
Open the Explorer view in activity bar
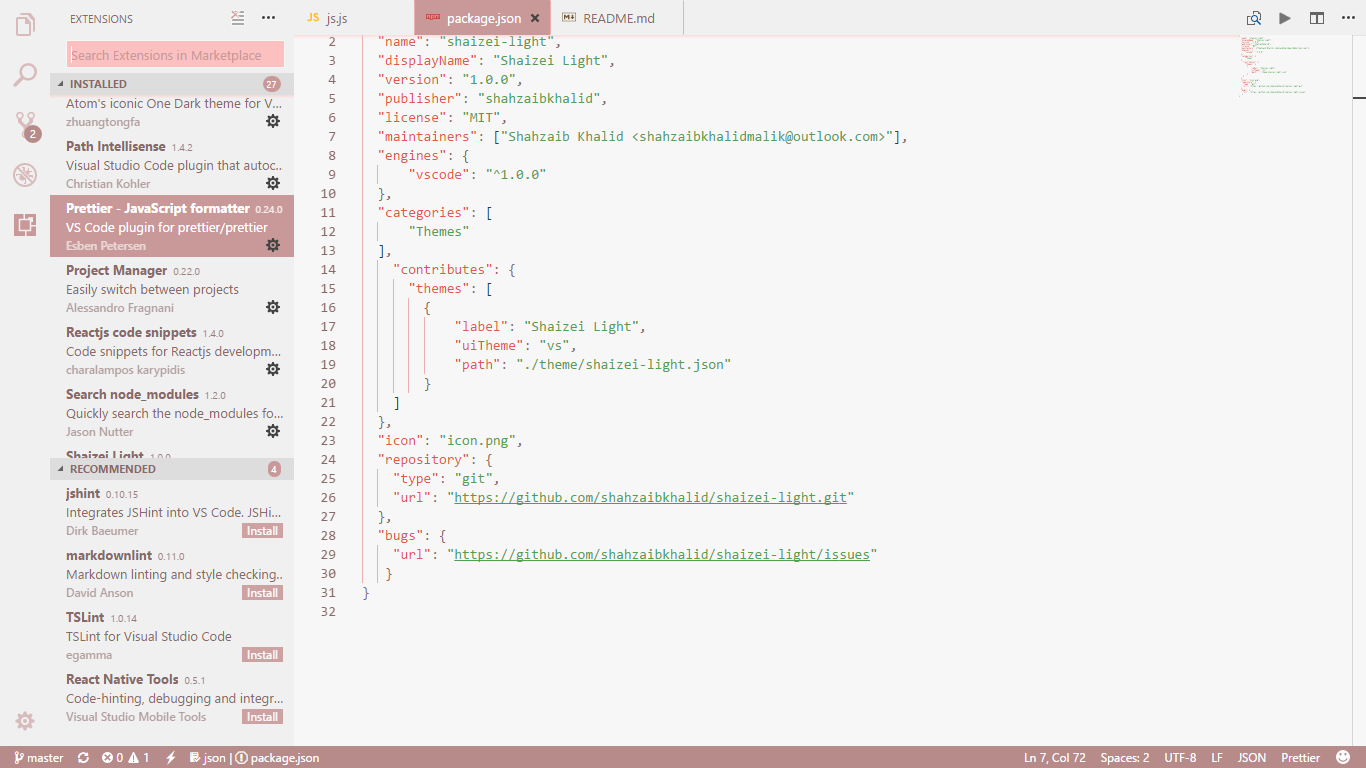point(25,24)
